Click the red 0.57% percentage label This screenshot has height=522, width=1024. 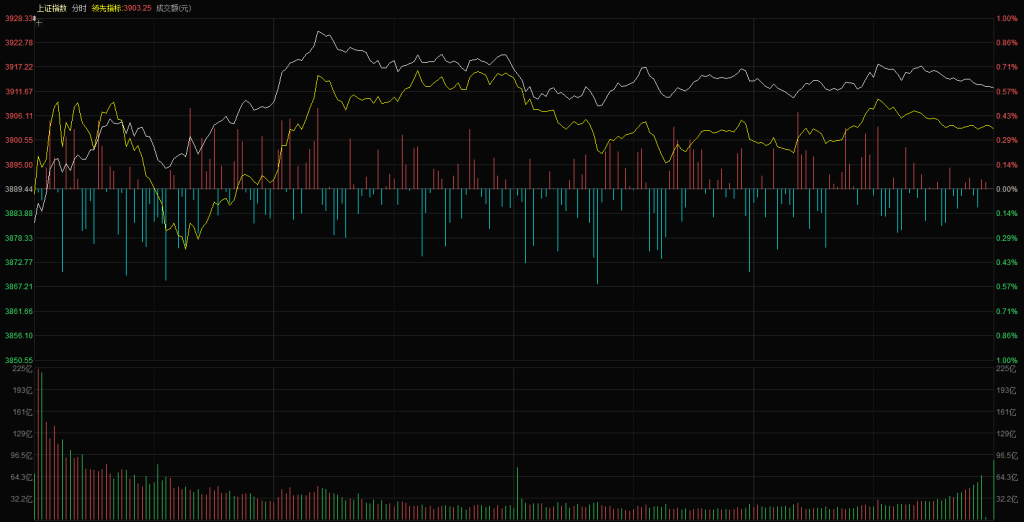click(x=1006, y=91)
